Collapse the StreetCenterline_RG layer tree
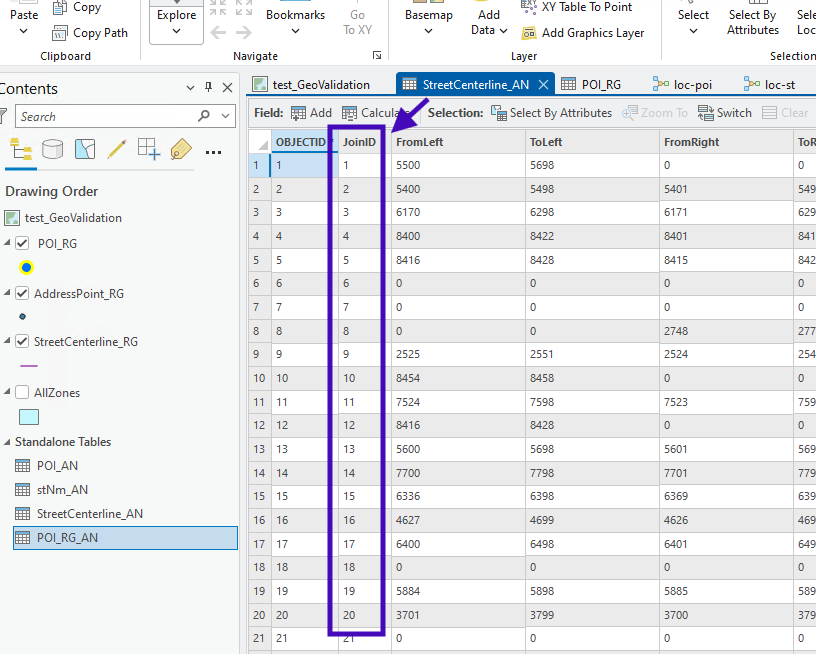This screenshot has width=816, height=654. pyautogui.click(x=8, y=342)
